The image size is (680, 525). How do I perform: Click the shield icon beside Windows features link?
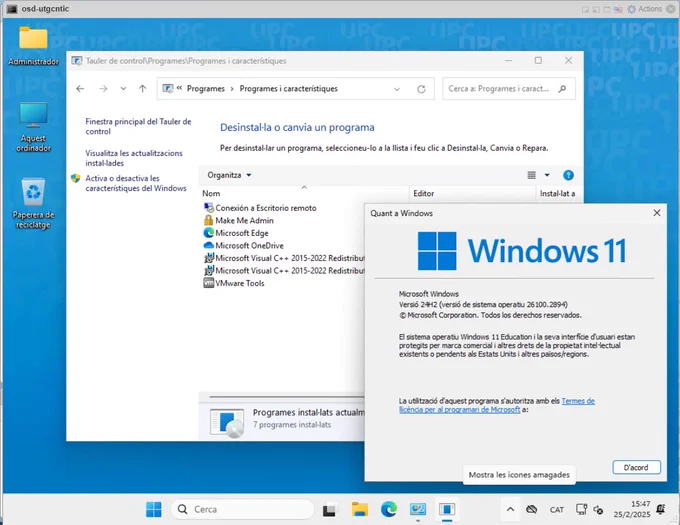75,178
